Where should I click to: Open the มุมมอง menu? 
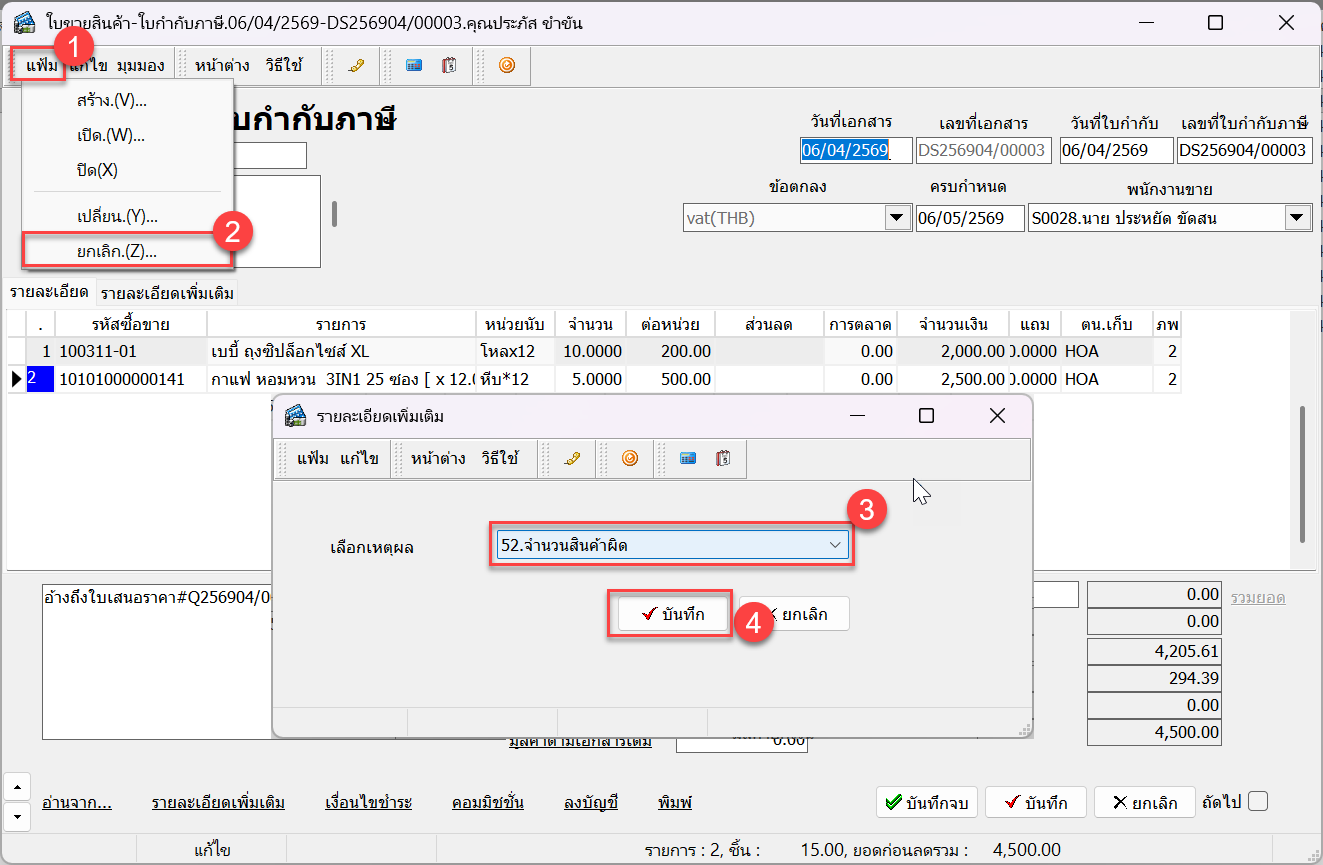tap(140, 66)
